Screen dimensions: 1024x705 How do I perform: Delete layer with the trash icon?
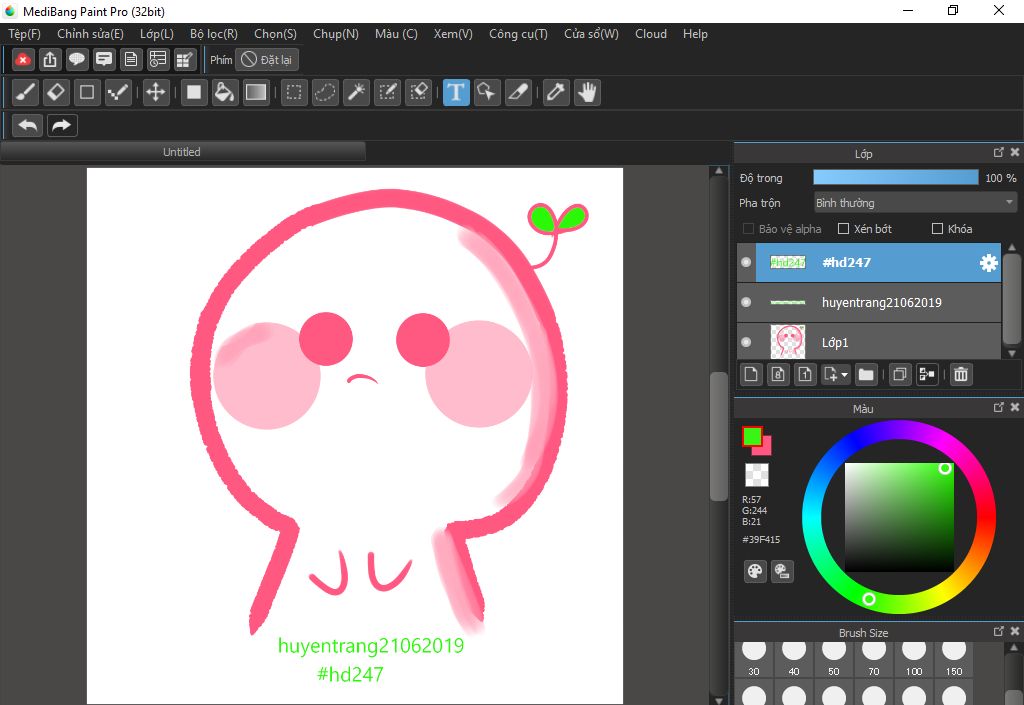[960, 374]
